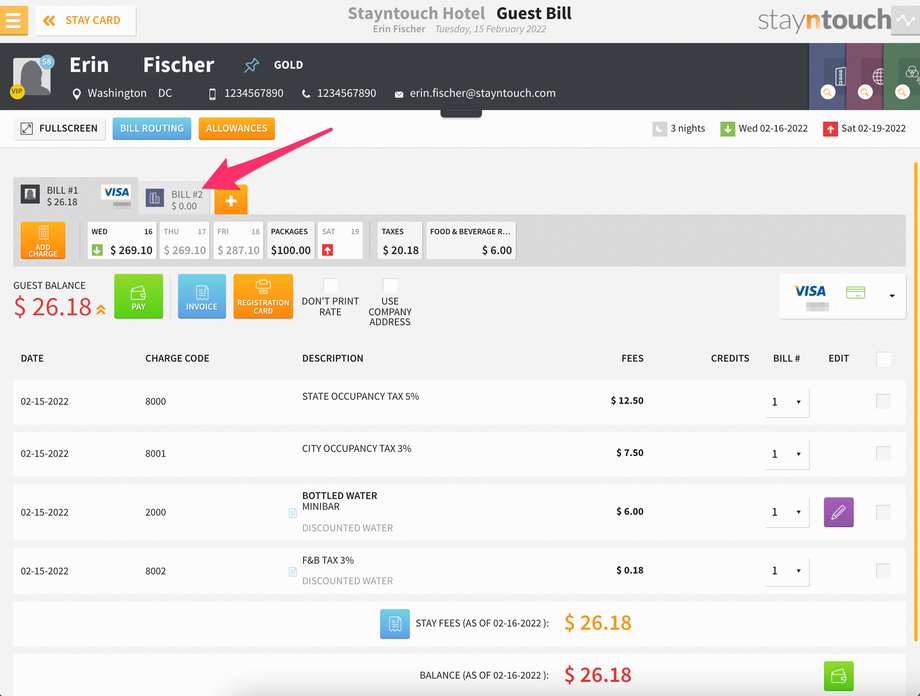Open the company card search tab
Screen dimensions: 920x696
827,76
